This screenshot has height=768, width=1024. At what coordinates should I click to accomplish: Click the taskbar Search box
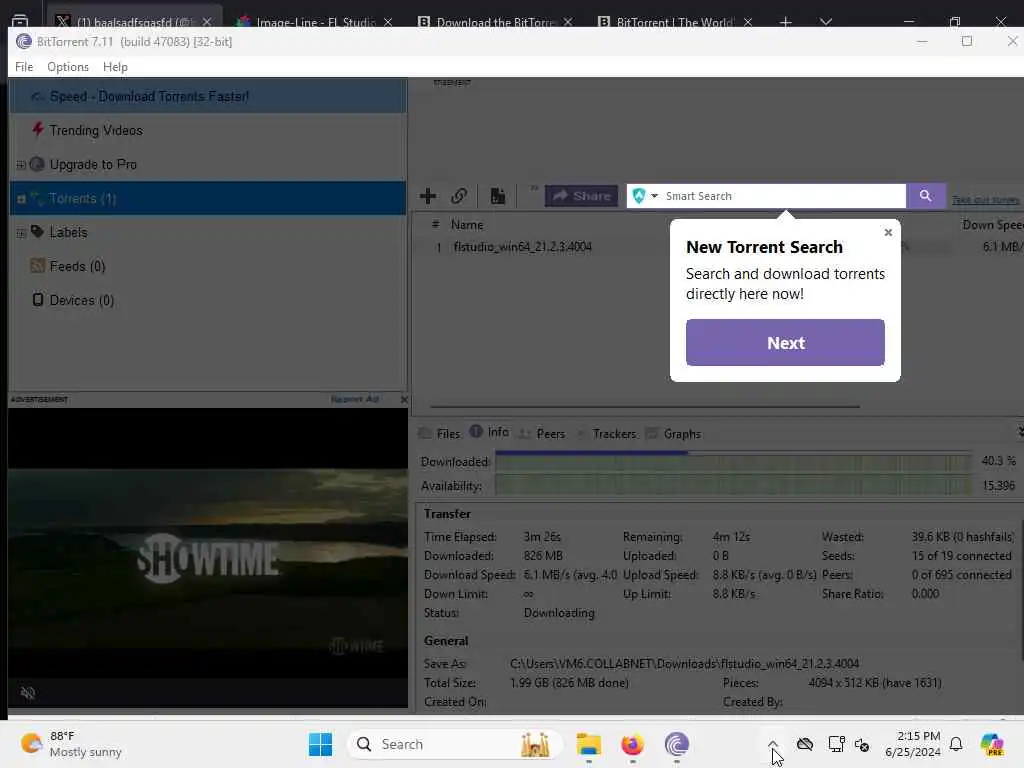coord(455,744)
